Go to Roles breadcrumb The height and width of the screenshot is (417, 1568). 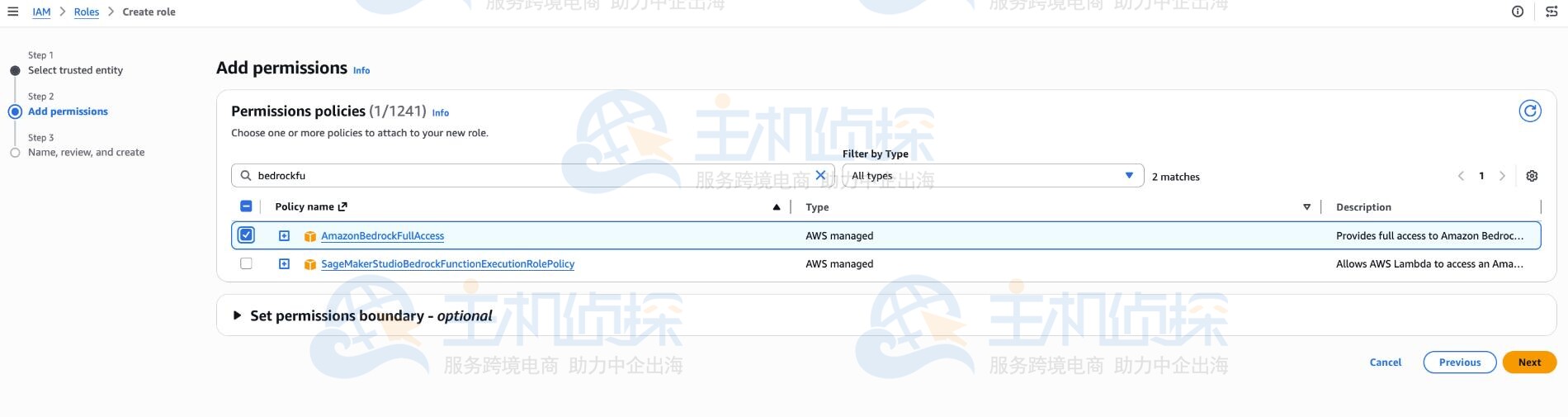coord(87,12)
